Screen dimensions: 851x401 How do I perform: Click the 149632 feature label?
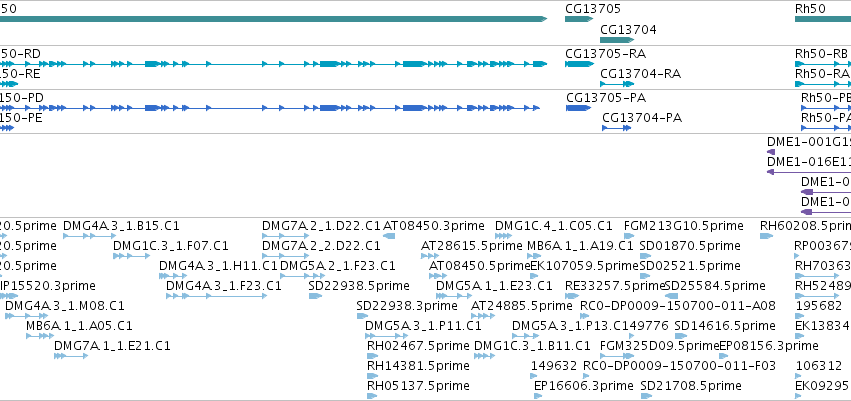(554, 366)
